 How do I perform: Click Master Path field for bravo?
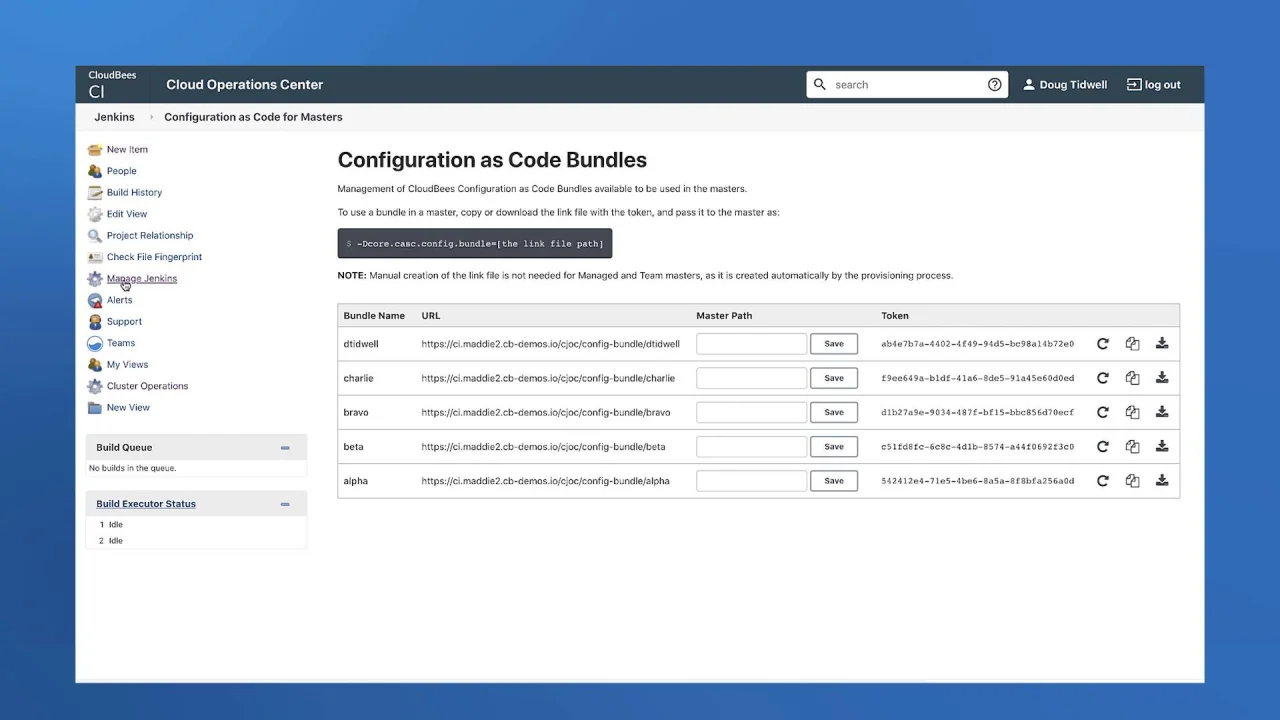point(751,412)
